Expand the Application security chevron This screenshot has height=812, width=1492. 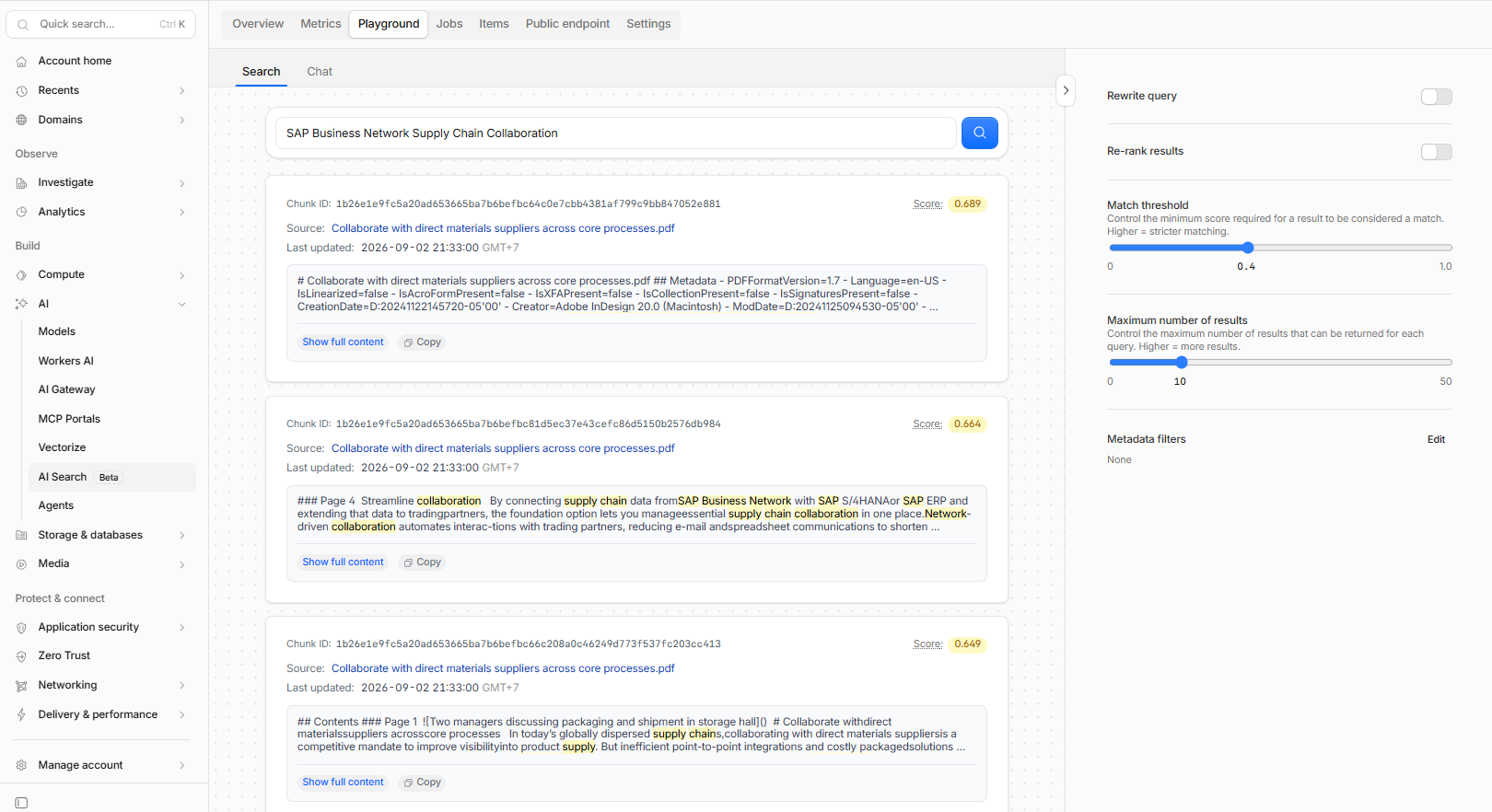[182, 627]
